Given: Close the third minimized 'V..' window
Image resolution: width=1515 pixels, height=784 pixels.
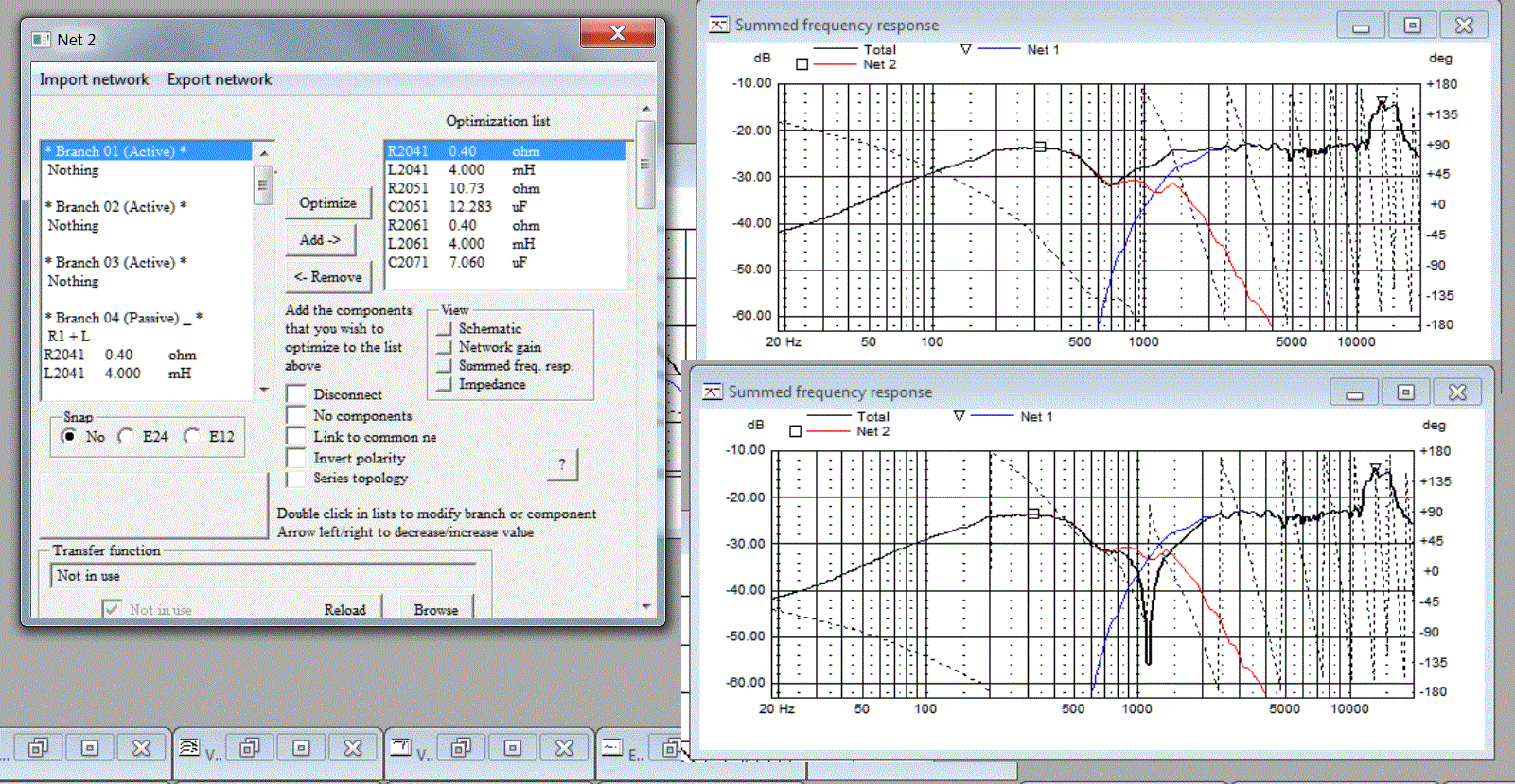Looking at the screenshot, I should coord(564,748).
